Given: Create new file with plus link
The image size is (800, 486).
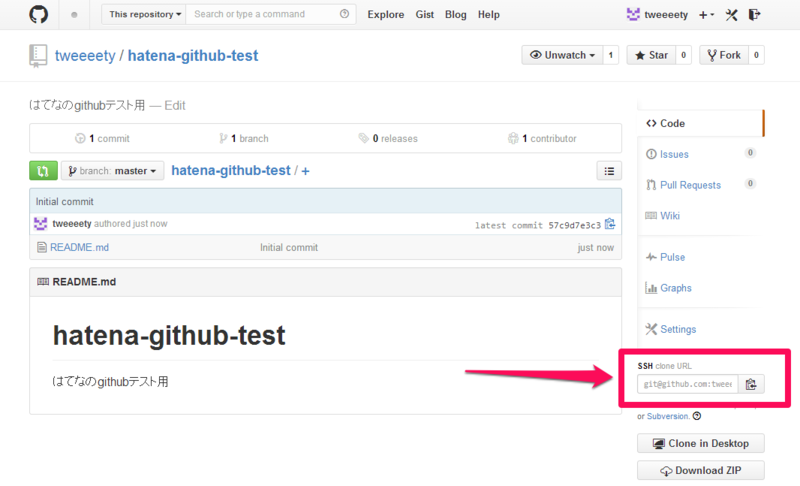Looking at the screenshot, I should click(305, 171).
